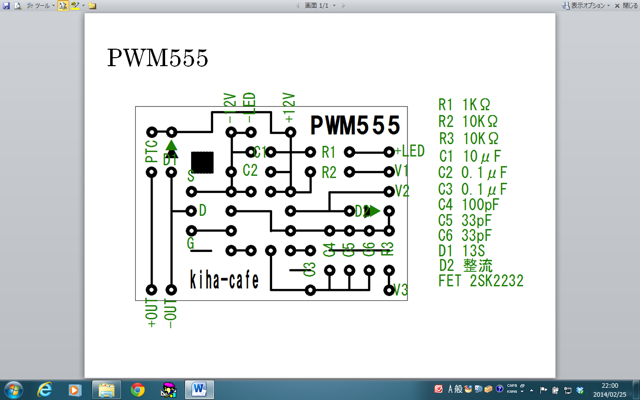Click the Print Preview icon
The width and height of the screenshot is (640, 400).
[17, 5]
